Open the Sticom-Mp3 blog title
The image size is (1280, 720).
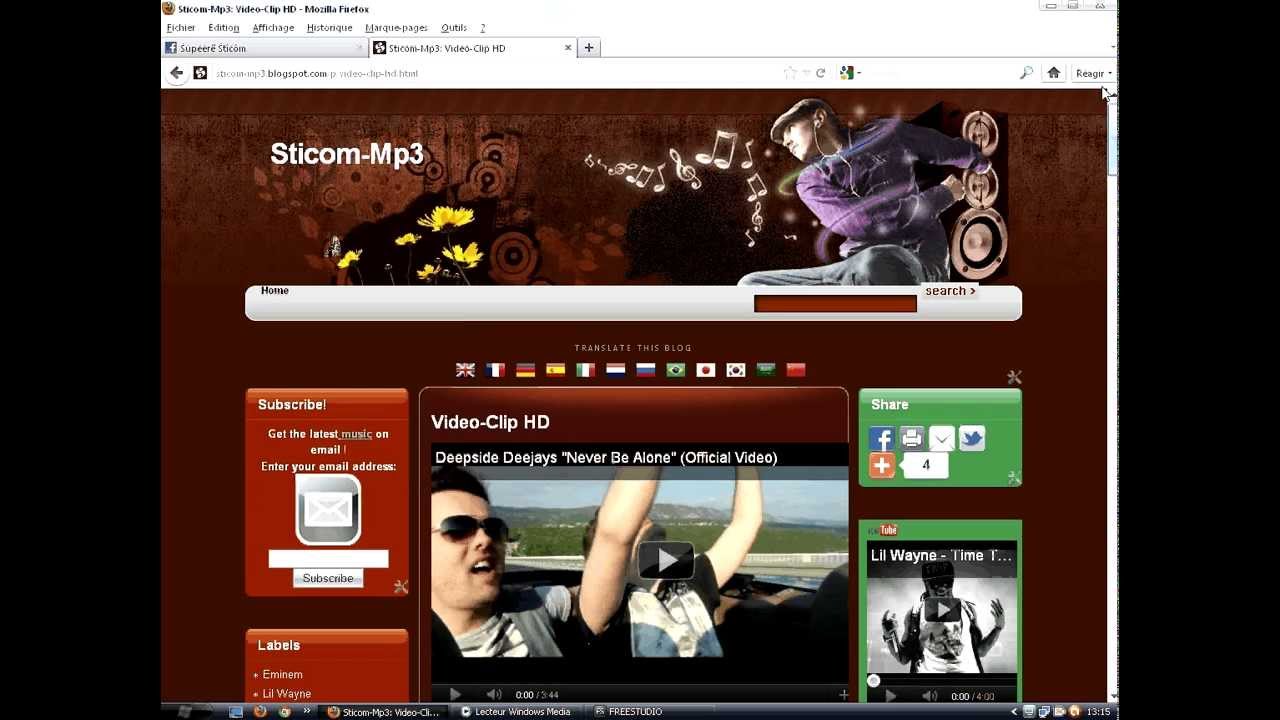[x=347, y=154]
